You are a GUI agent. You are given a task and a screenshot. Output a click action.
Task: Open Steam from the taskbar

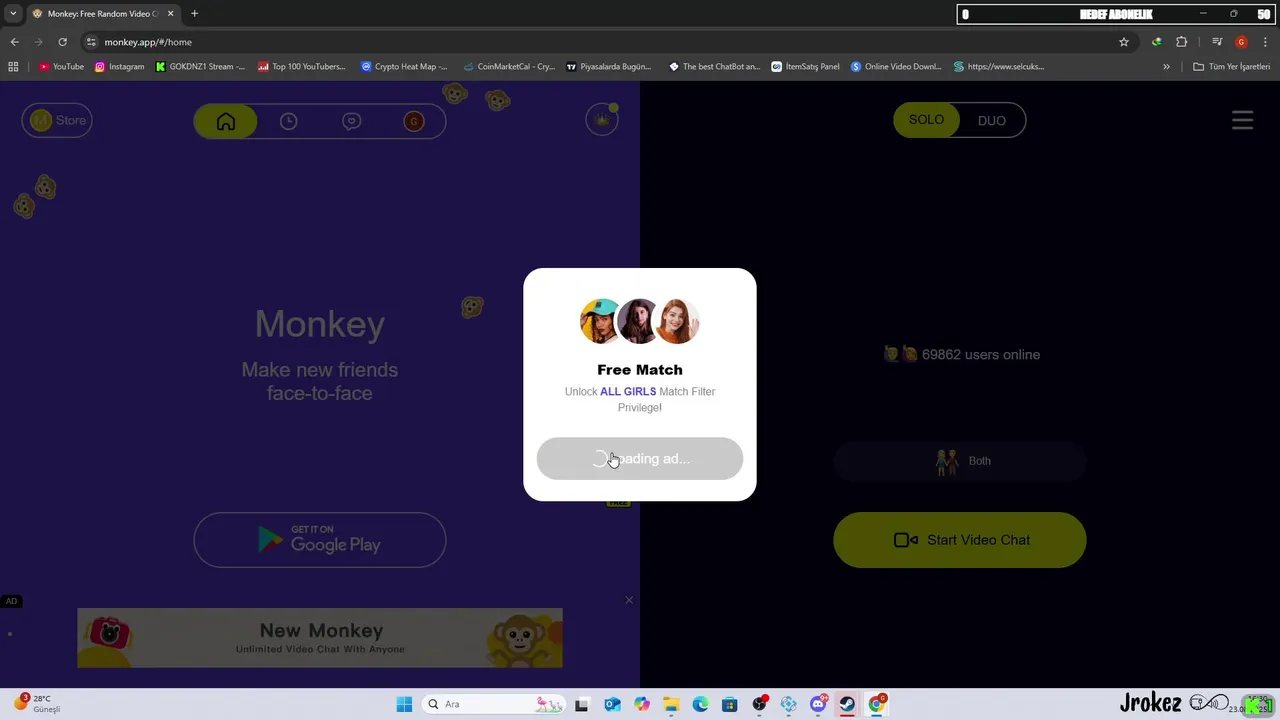click(x=847, y=704)
